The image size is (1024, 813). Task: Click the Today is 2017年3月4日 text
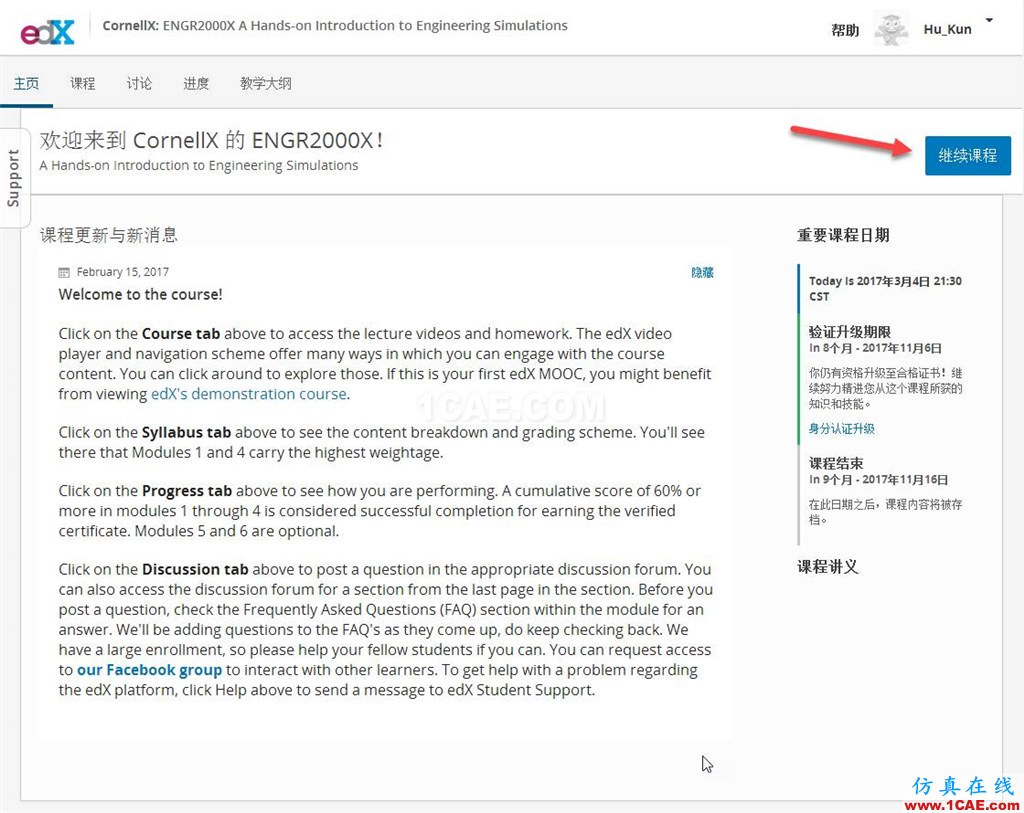pyautogui.click(x=885, y=288)
